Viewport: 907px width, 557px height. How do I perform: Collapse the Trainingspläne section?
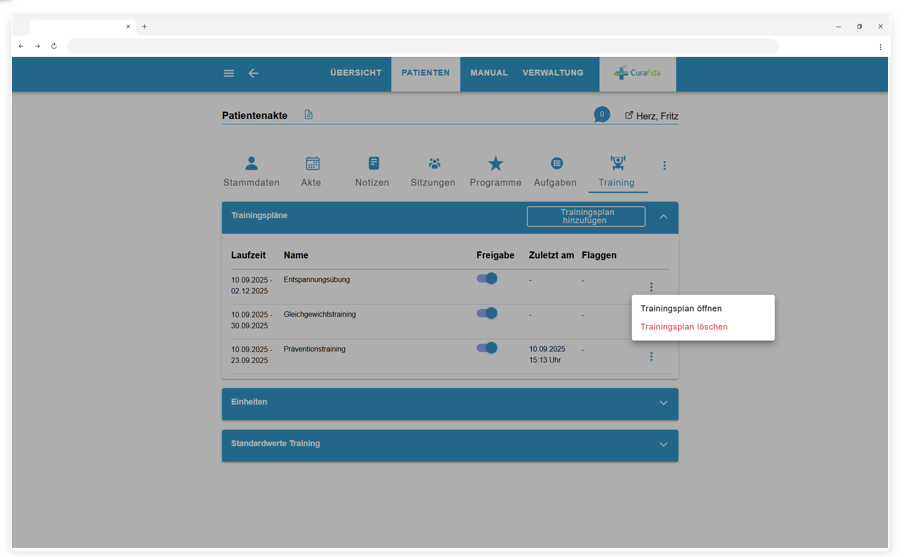[663, 217]
